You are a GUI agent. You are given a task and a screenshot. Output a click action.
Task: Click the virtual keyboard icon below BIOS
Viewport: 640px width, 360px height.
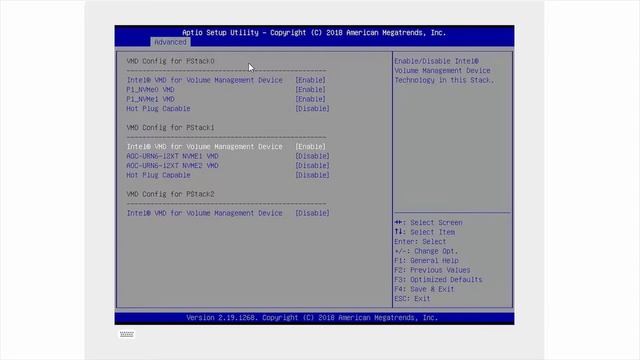point(127,334)
